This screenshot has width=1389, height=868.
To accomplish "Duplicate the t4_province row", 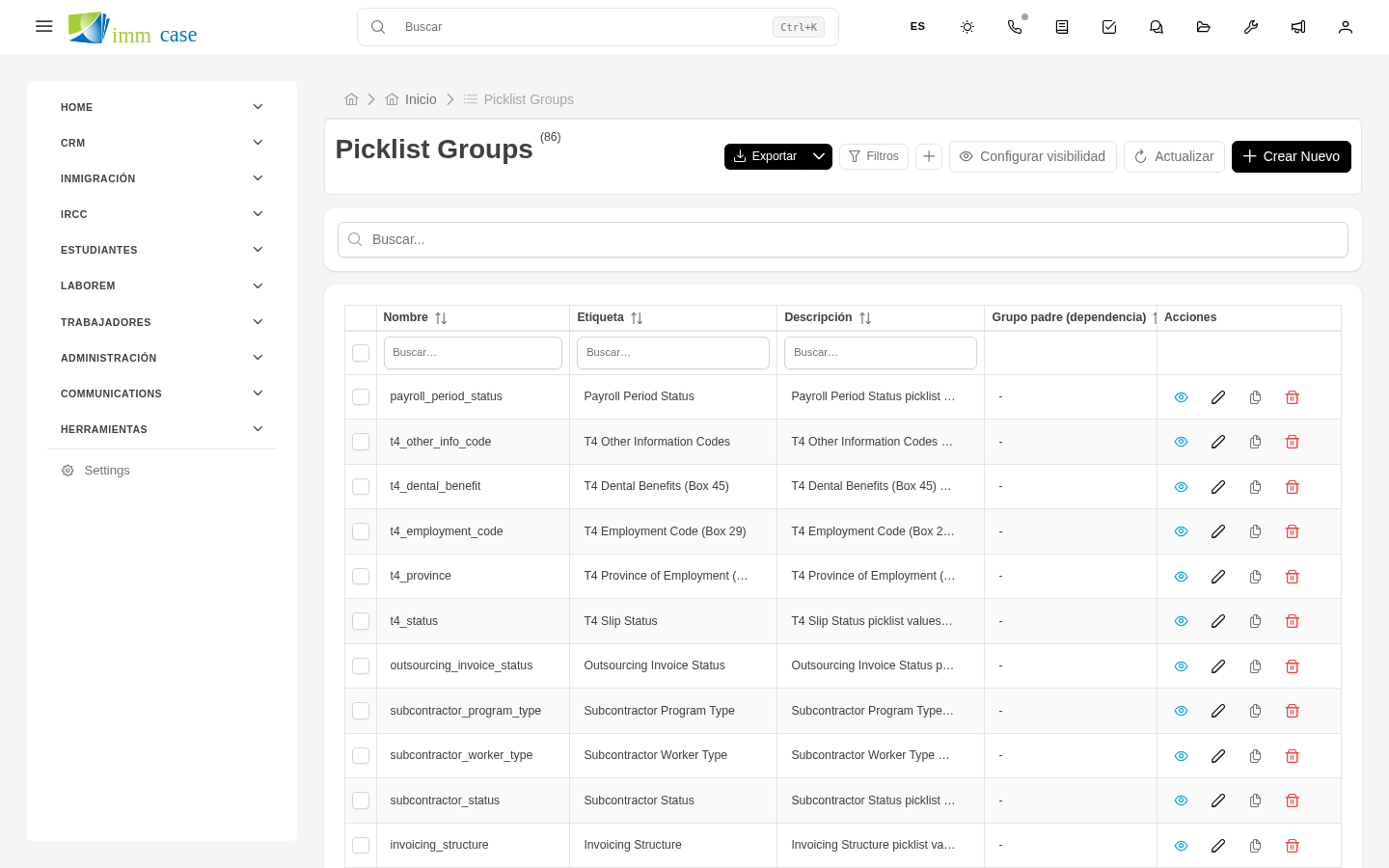I will 1255,577.
